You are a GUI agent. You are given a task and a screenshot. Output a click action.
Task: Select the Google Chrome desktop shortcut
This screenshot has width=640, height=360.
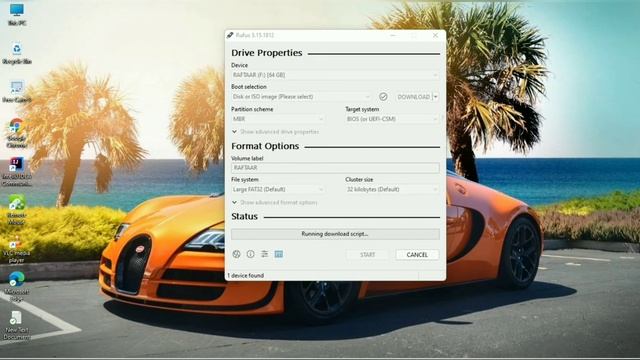tap(17, 133)
